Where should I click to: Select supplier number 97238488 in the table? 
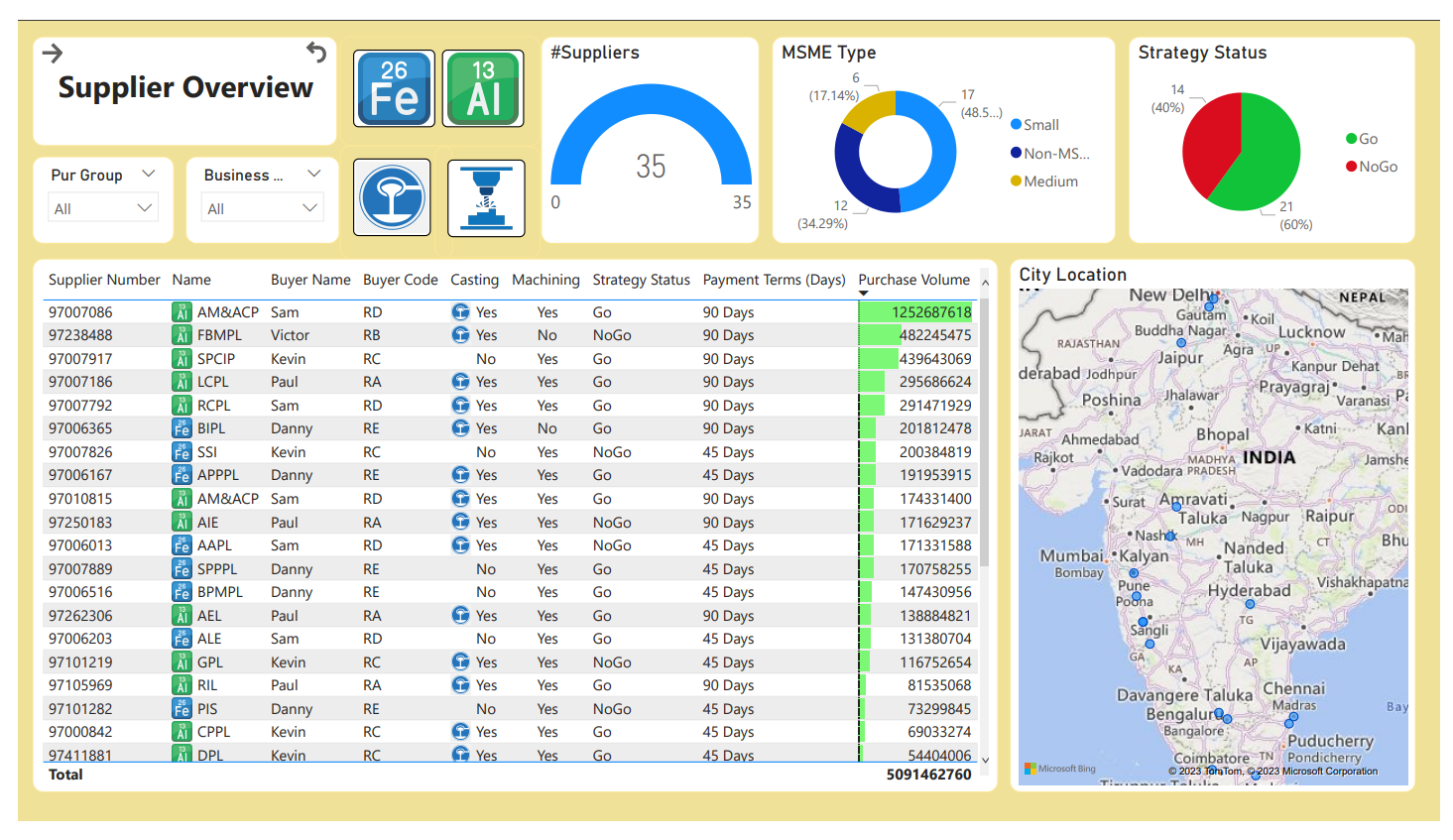(80, 335)
